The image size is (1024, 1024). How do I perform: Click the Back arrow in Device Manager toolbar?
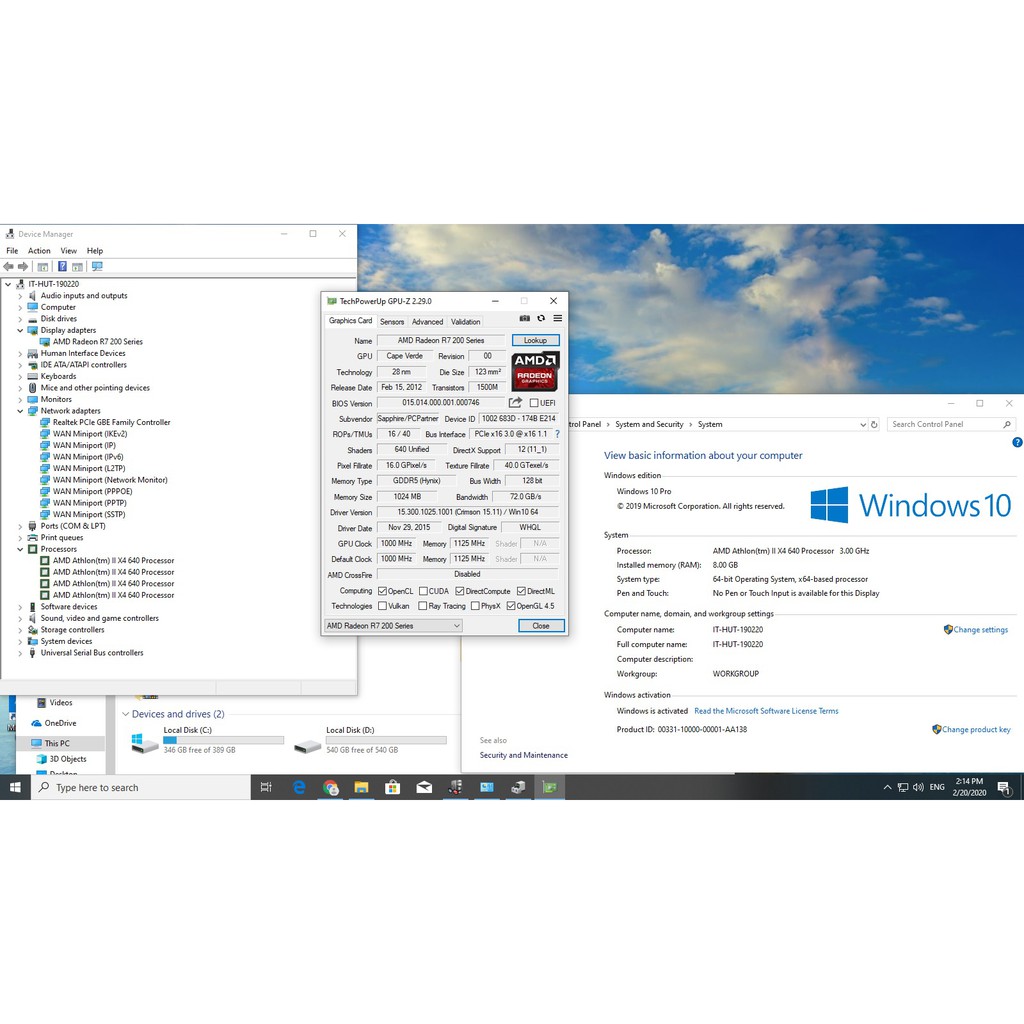(x=8, y=266)
